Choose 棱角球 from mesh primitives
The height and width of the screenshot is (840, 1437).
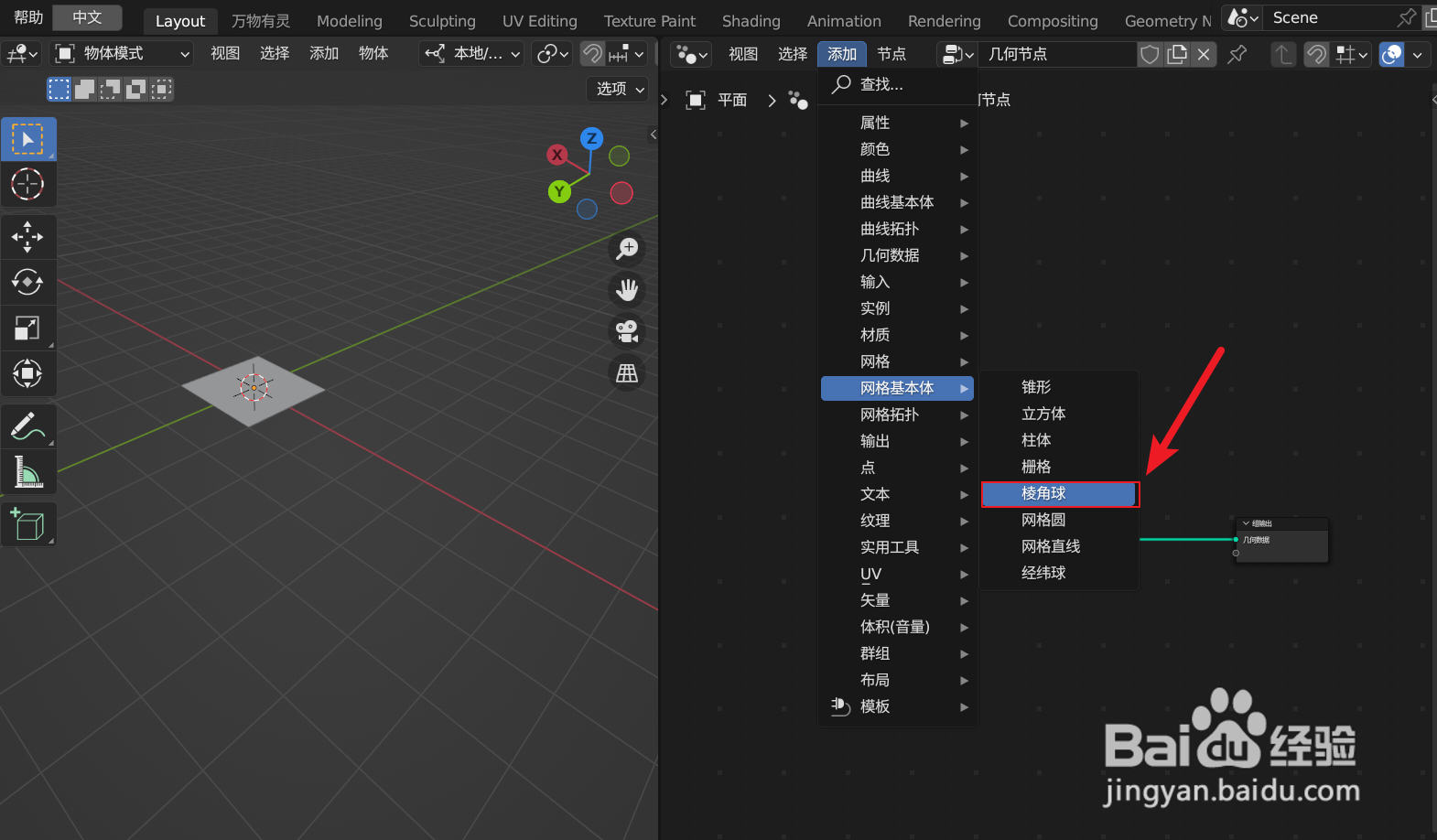point(1059,493)
